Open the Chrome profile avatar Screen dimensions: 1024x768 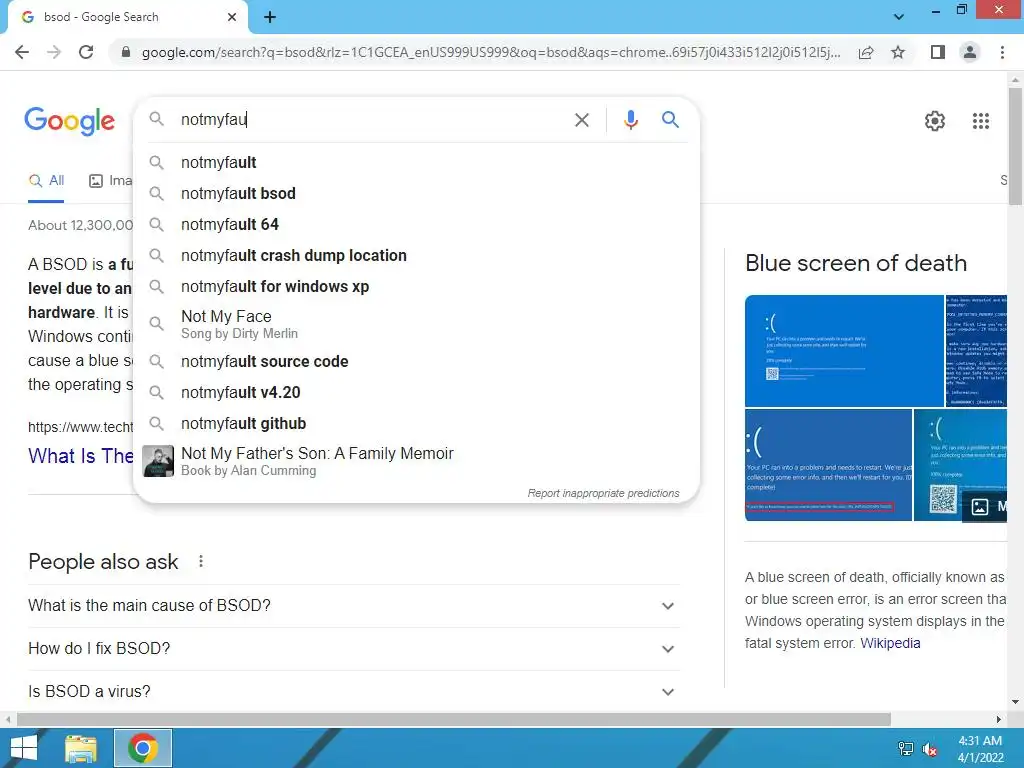(x=970, y=52)
